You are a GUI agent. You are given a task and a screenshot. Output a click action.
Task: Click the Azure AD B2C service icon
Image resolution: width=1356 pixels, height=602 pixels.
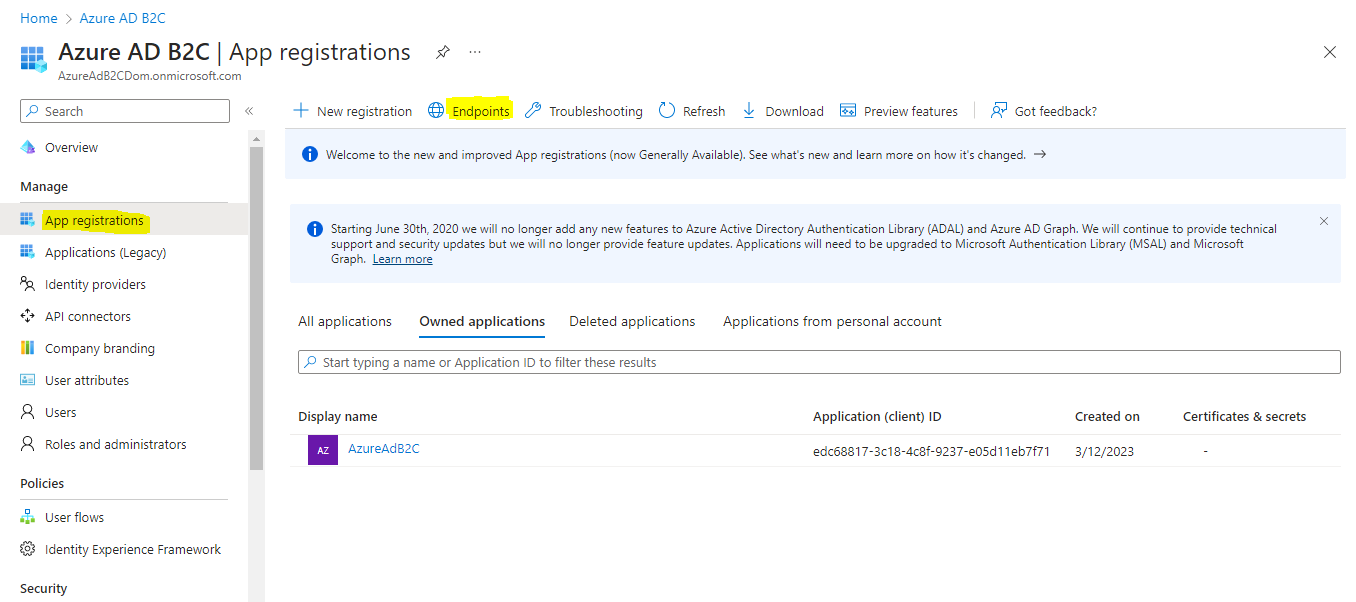tap(33, 58)
